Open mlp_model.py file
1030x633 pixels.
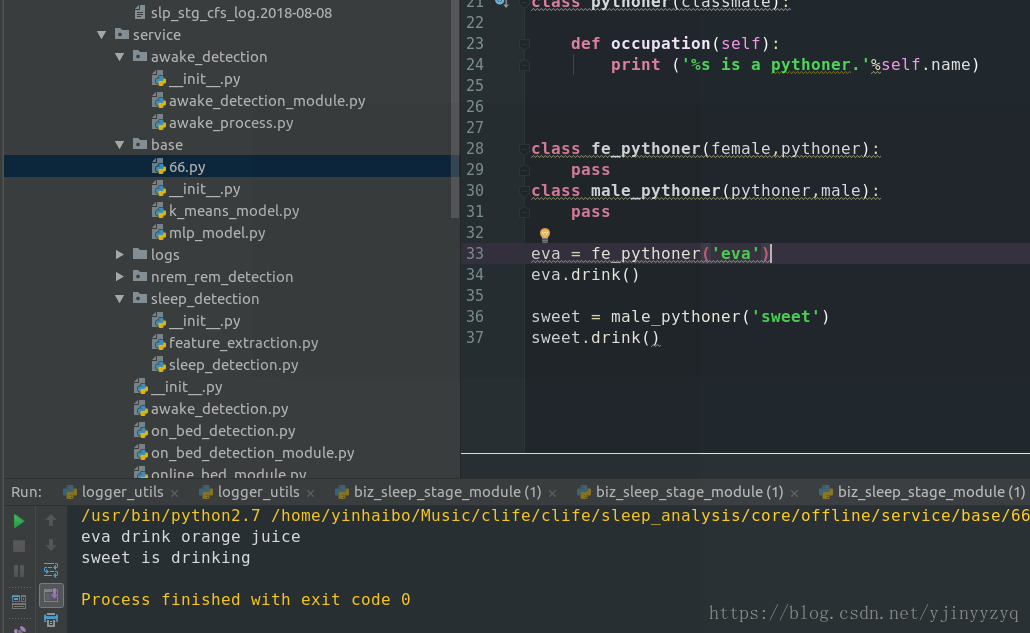click(217, 233)
